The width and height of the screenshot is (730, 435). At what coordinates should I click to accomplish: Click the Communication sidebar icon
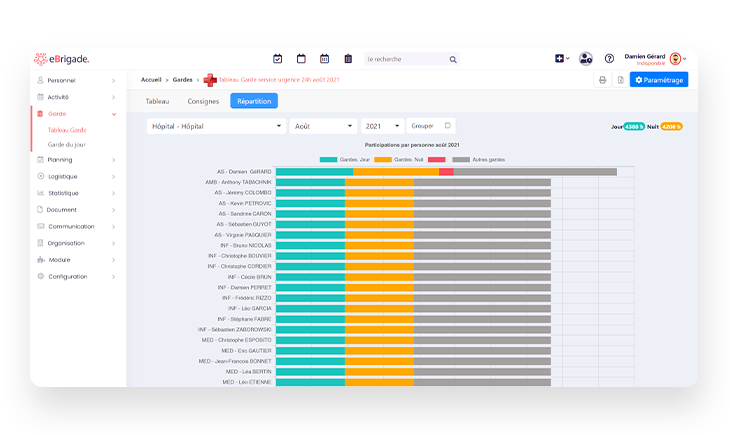[40, 226]
